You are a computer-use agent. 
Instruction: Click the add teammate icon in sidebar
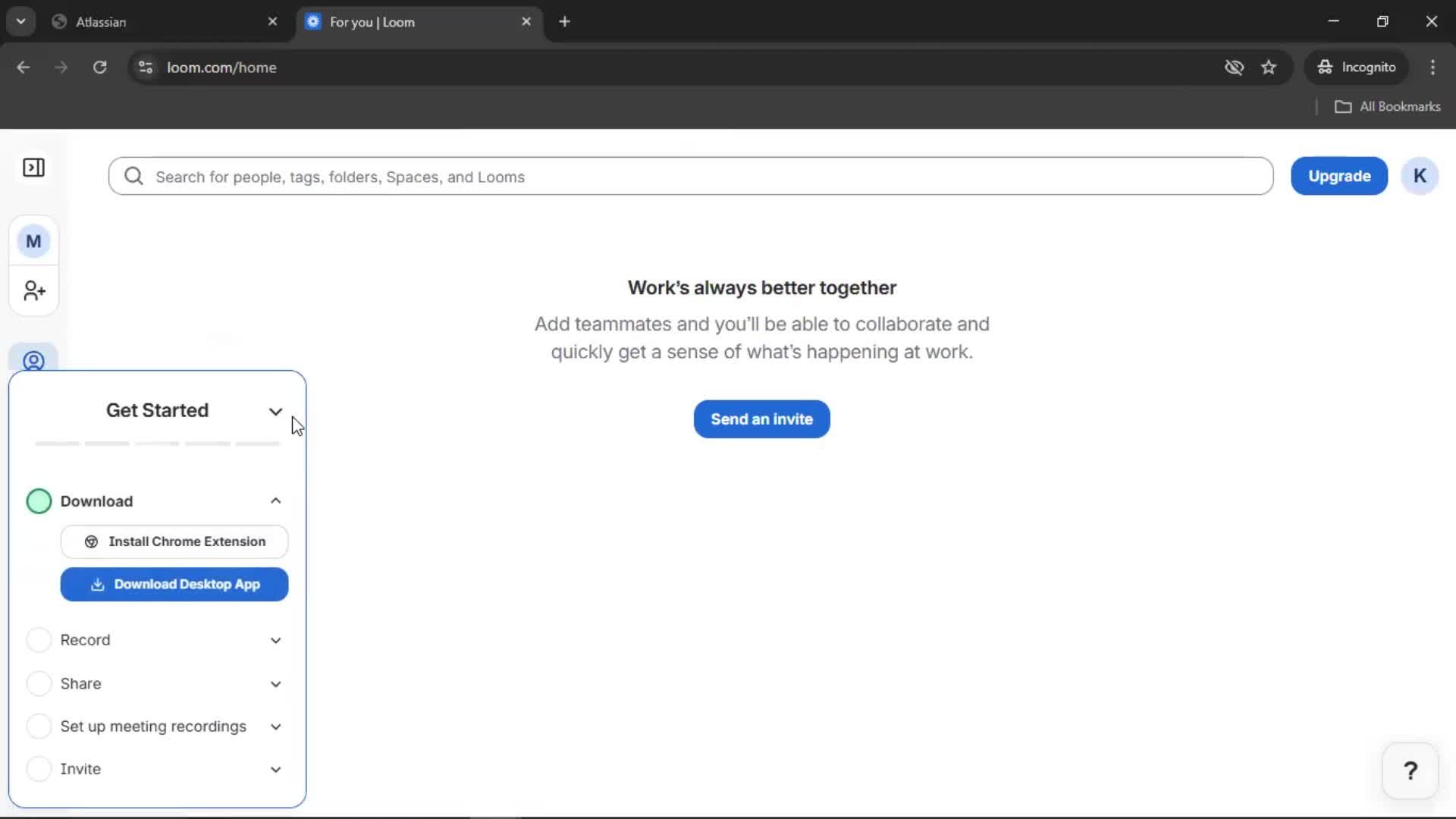click(33, 290)
